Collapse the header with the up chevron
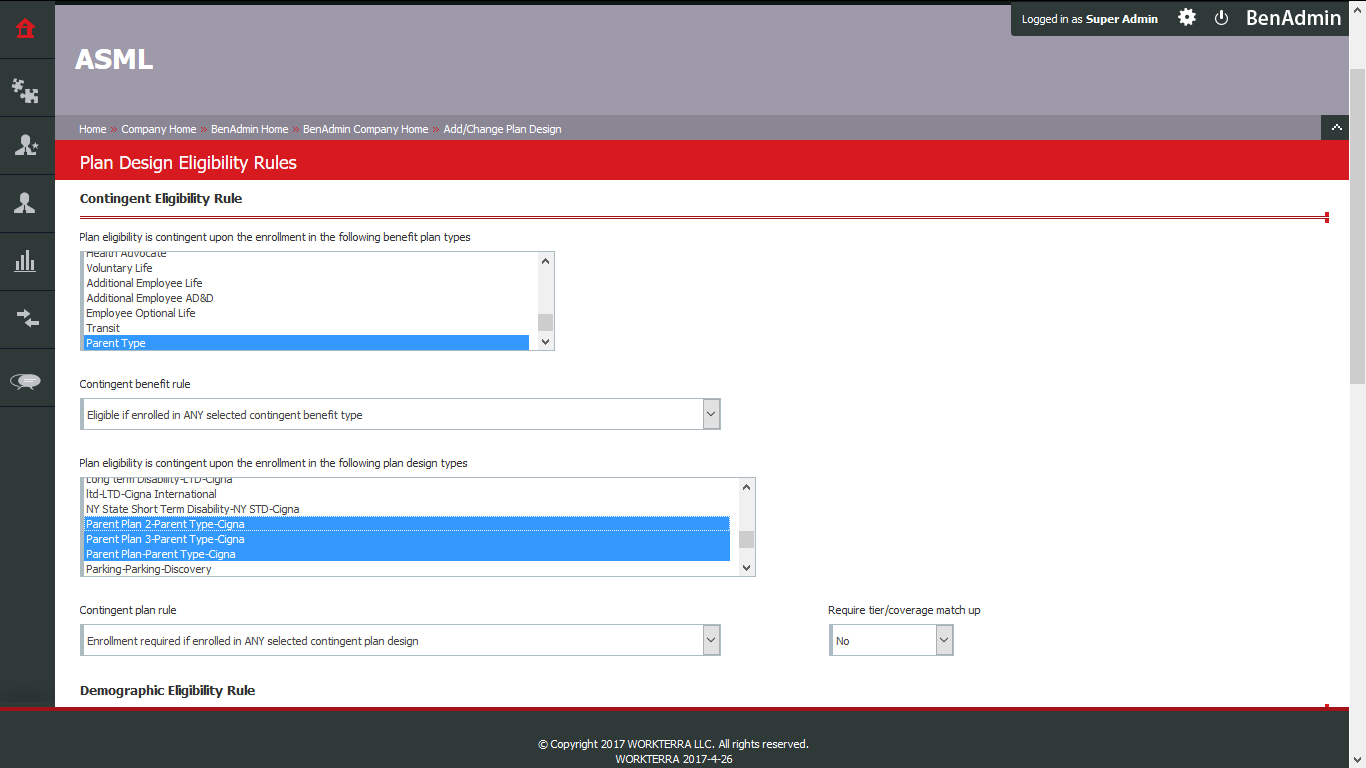 pos(1335,128)
